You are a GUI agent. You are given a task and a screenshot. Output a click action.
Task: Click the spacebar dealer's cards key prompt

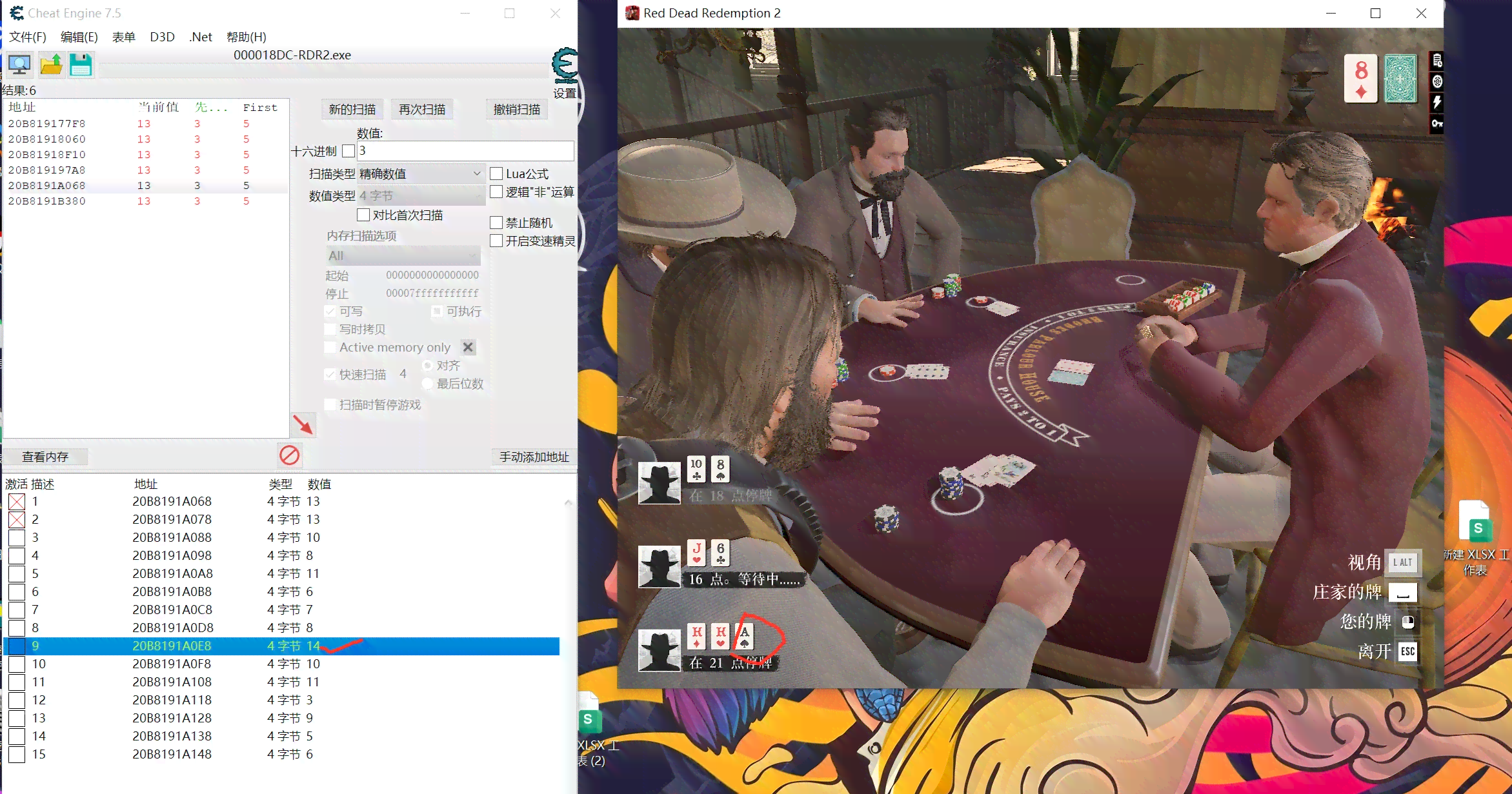point(1402,592)
